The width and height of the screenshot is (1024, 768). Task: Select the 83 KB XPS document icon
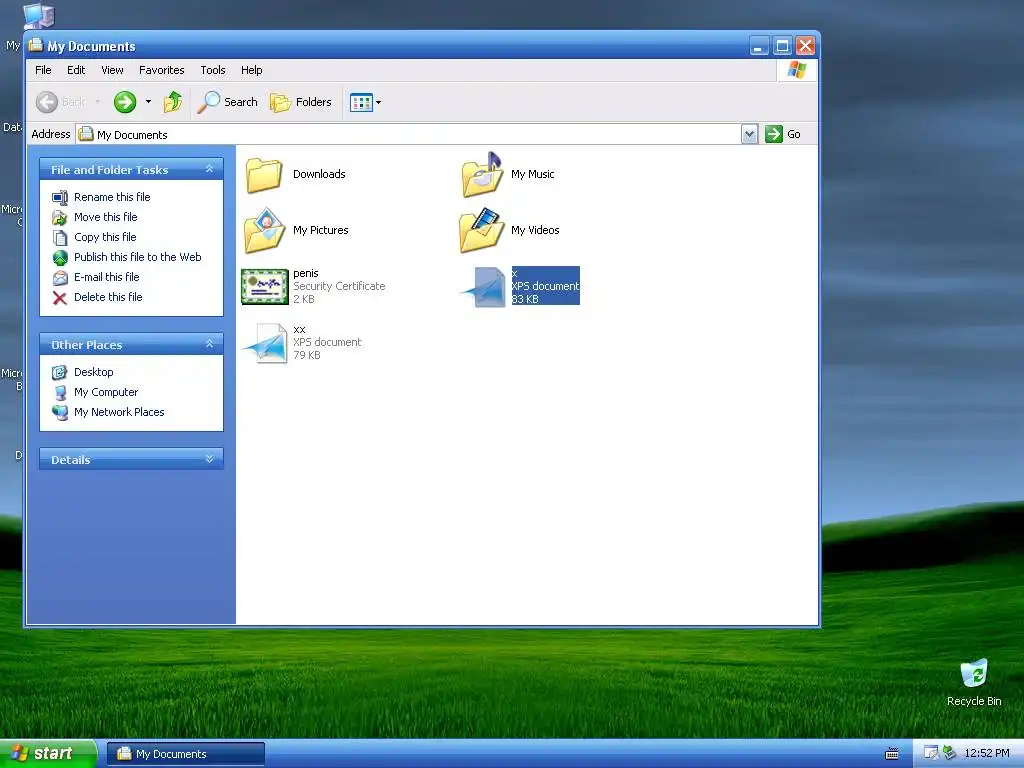tap(483, 287)
